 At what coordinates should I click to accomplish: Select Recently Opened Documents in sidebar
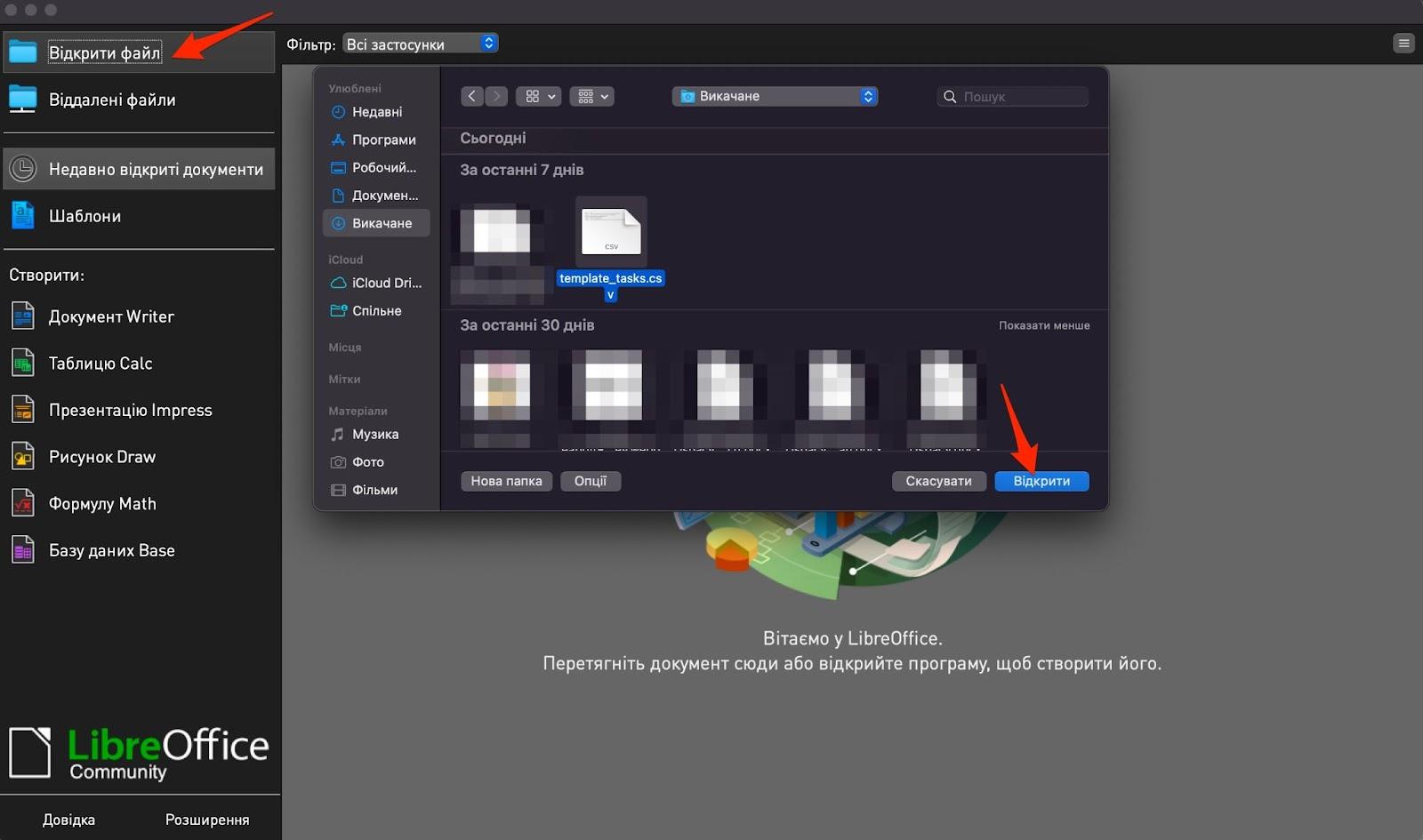[140, 170]
